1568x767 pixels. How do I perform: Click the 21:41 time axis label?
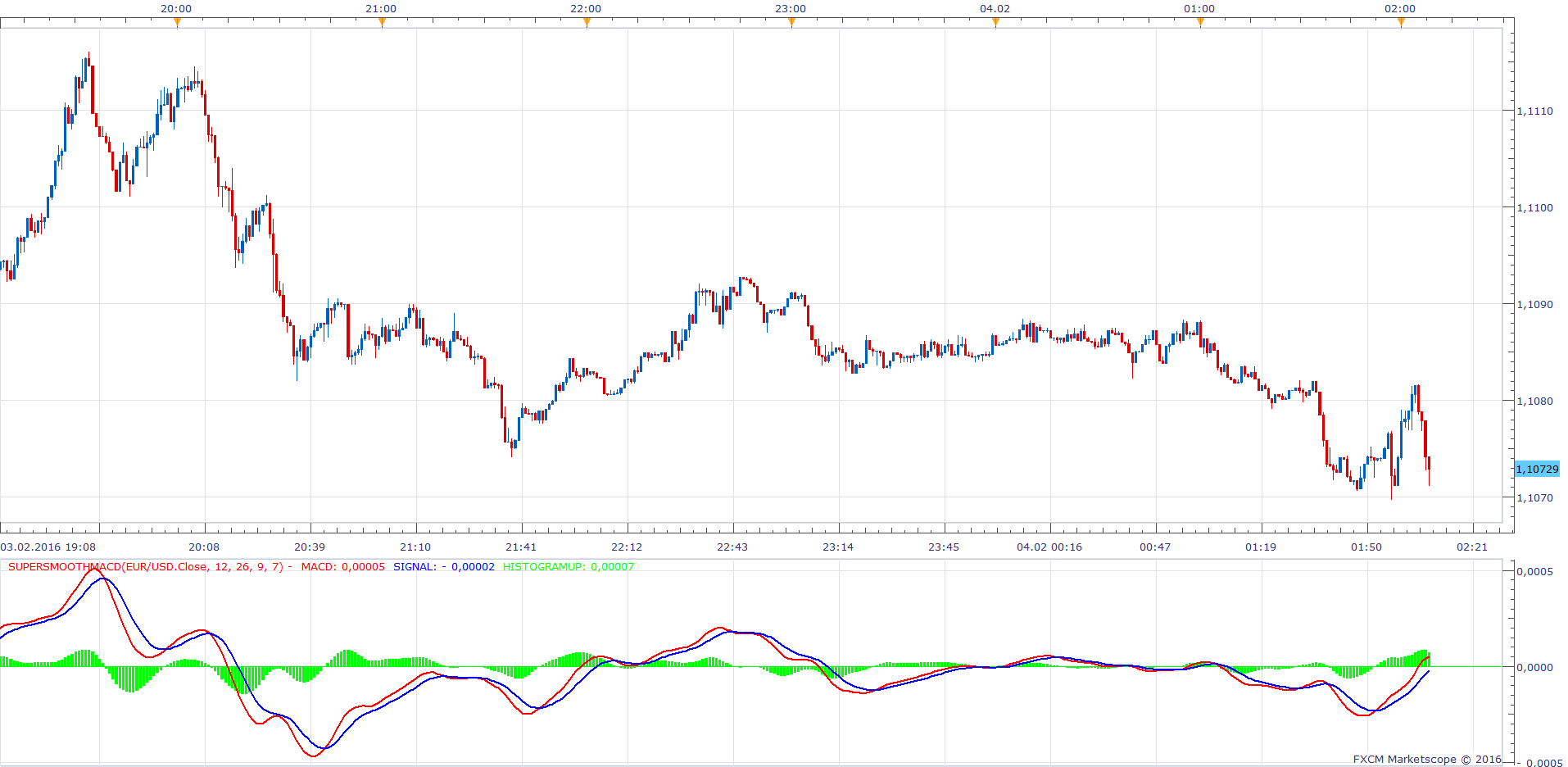click(521, 547)
